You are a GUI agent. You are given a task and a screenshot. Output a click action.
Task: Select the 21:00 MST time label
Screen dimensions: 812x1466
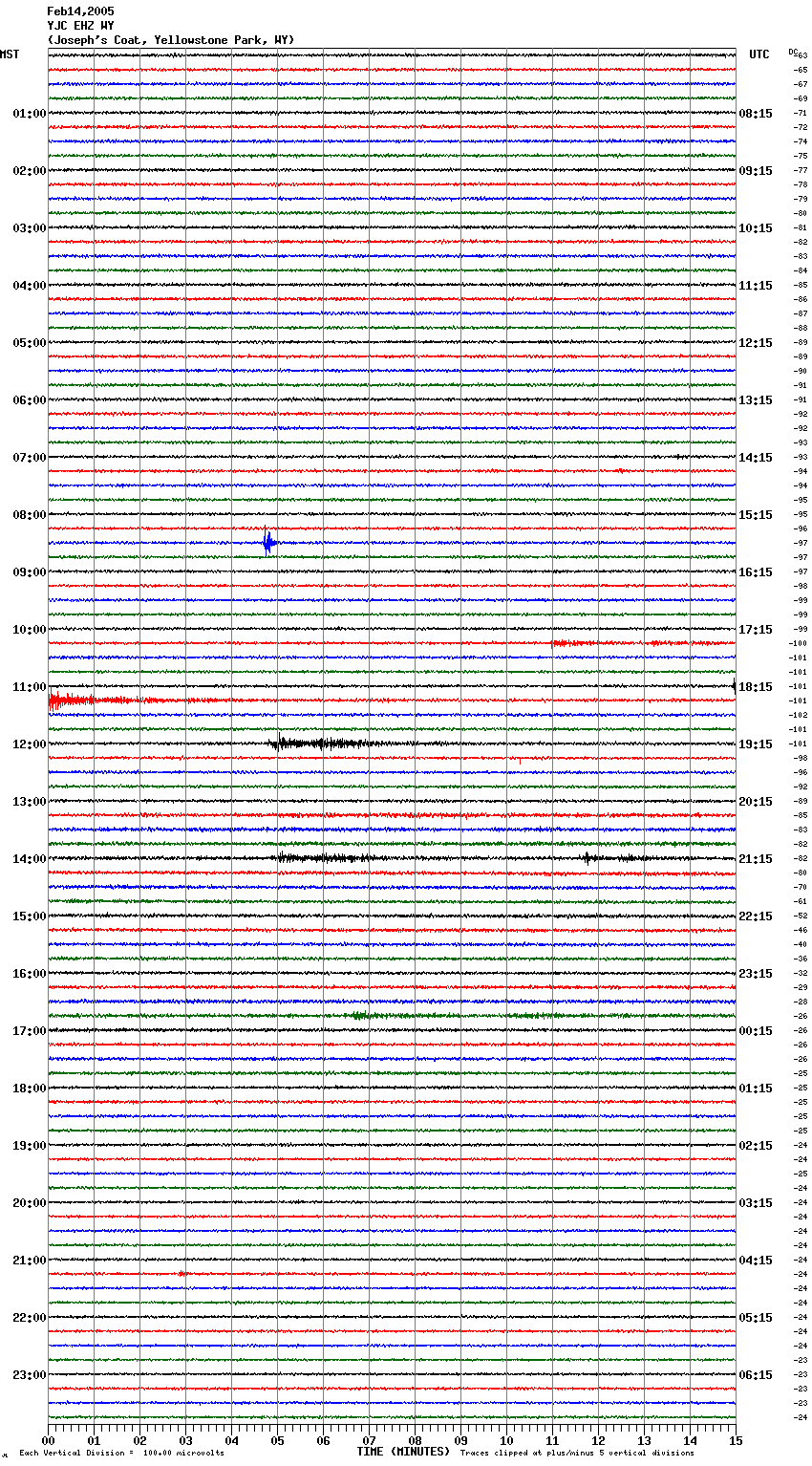pos(30,1261)
